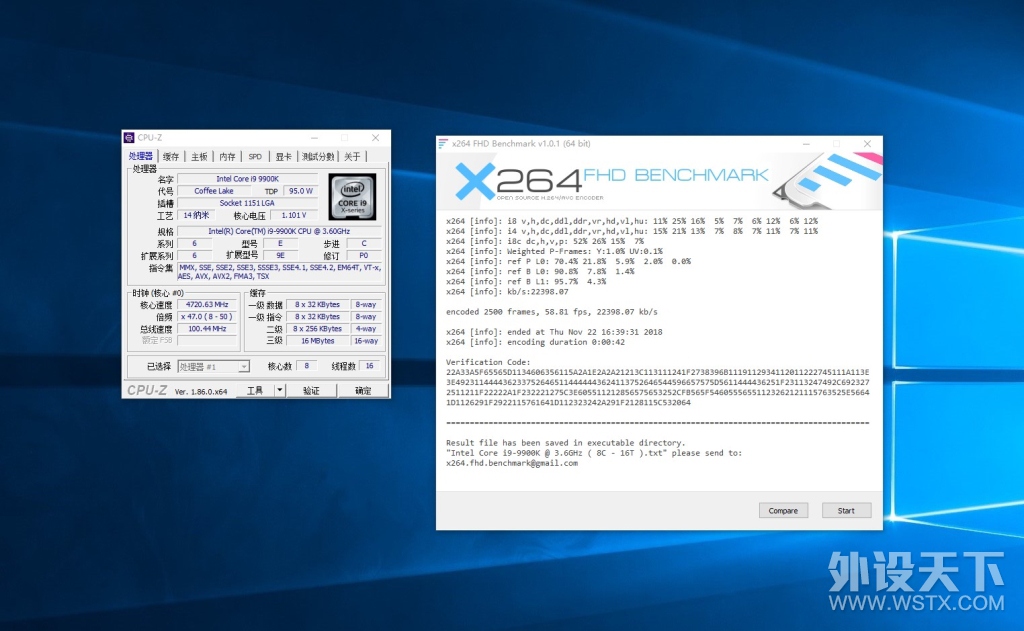Switch to the 显卡 (graphics) tab

point(283,157)
